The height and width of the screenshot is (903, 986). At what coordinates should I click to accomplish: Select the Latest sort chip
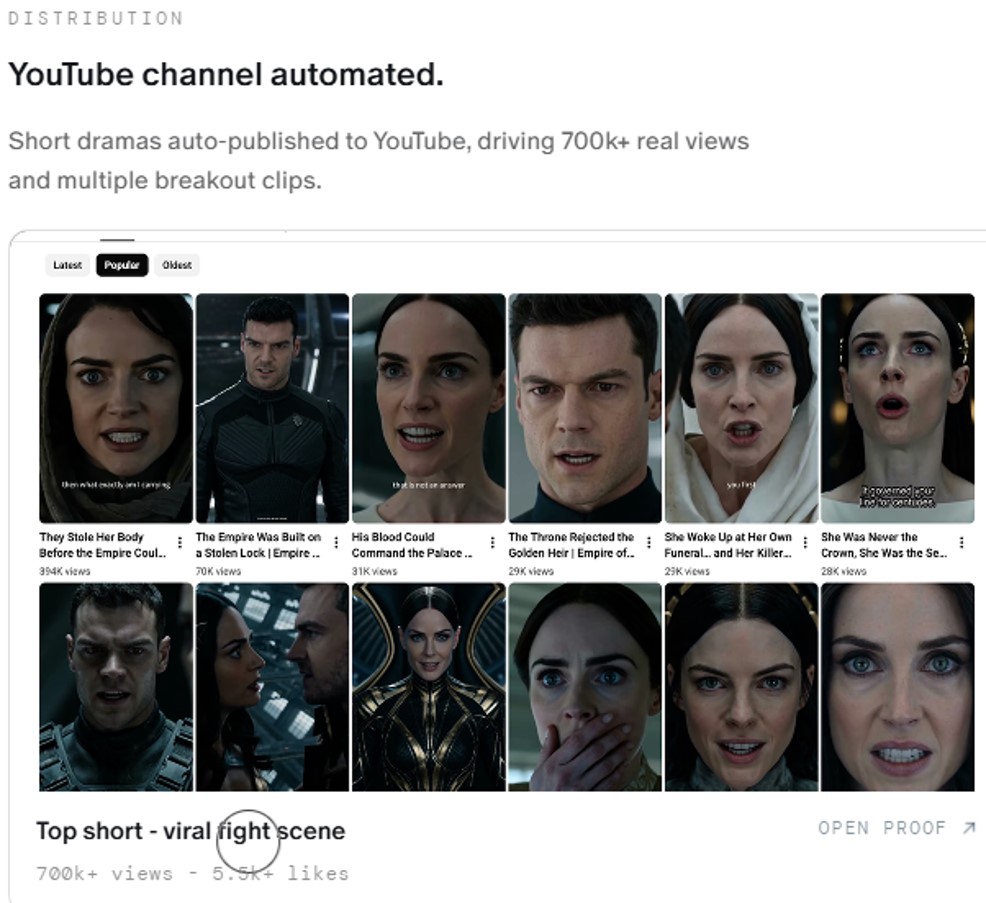(67, 265)
